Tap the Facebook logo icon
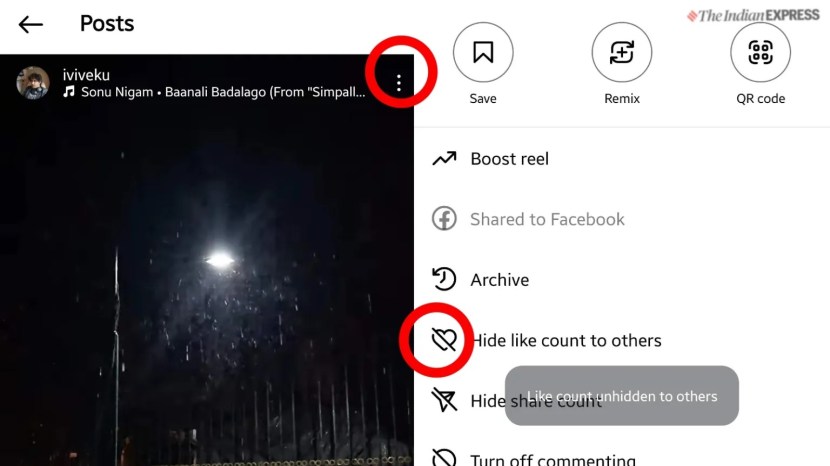This screenshot has height=466, width=830. click(x=444, y=219)
